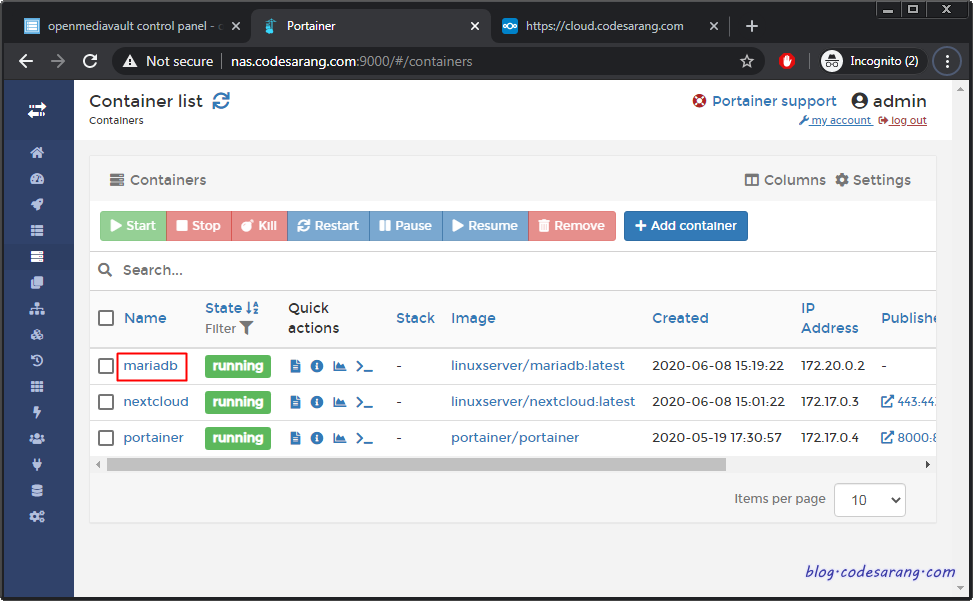Open Chrome's three-dot menu
The width and height of the screenshot is (973, 601).
[x=947, y=61]
